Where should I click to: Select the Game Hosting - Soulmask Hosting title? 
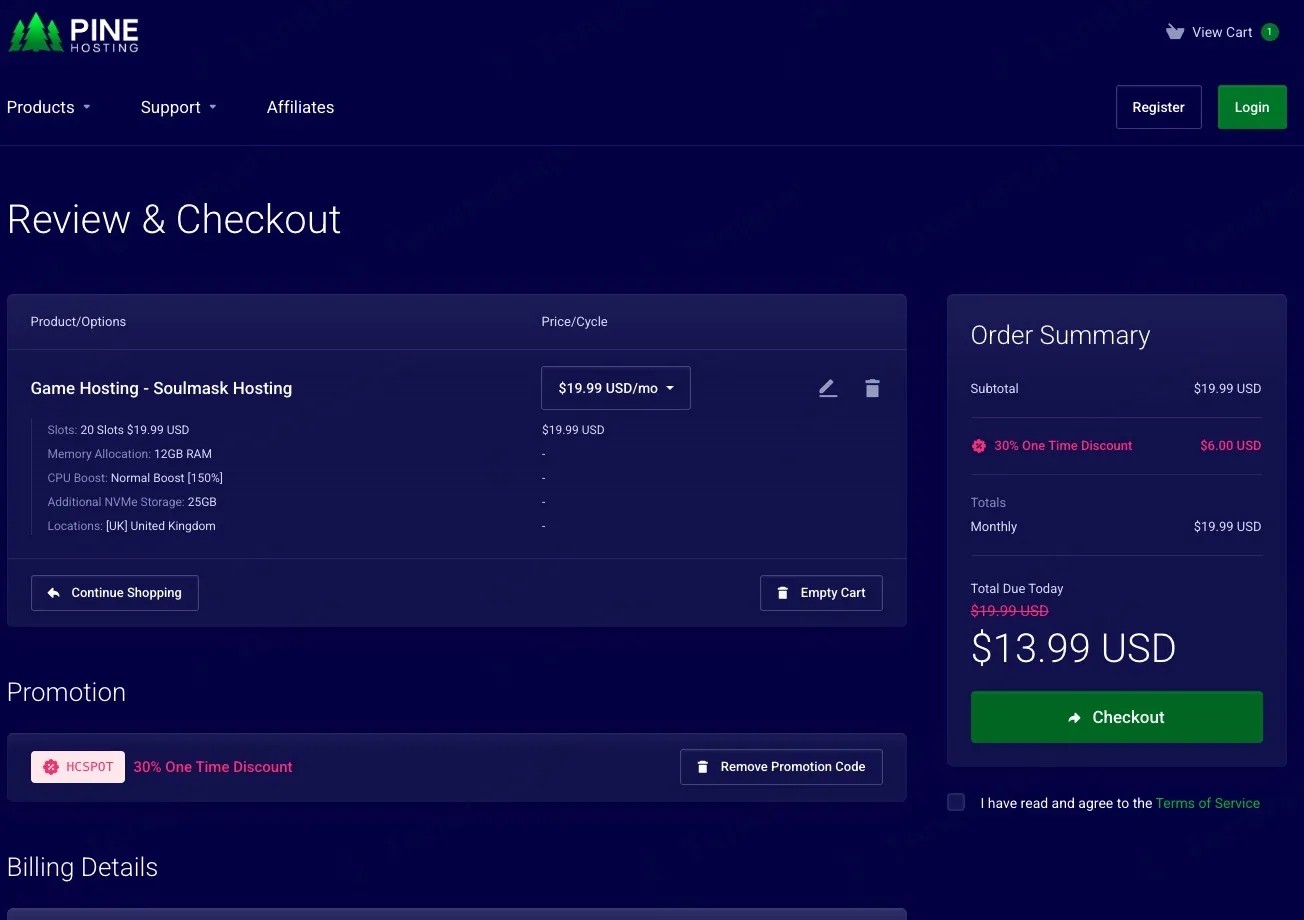pyautogui.click(x=161, y=388)
